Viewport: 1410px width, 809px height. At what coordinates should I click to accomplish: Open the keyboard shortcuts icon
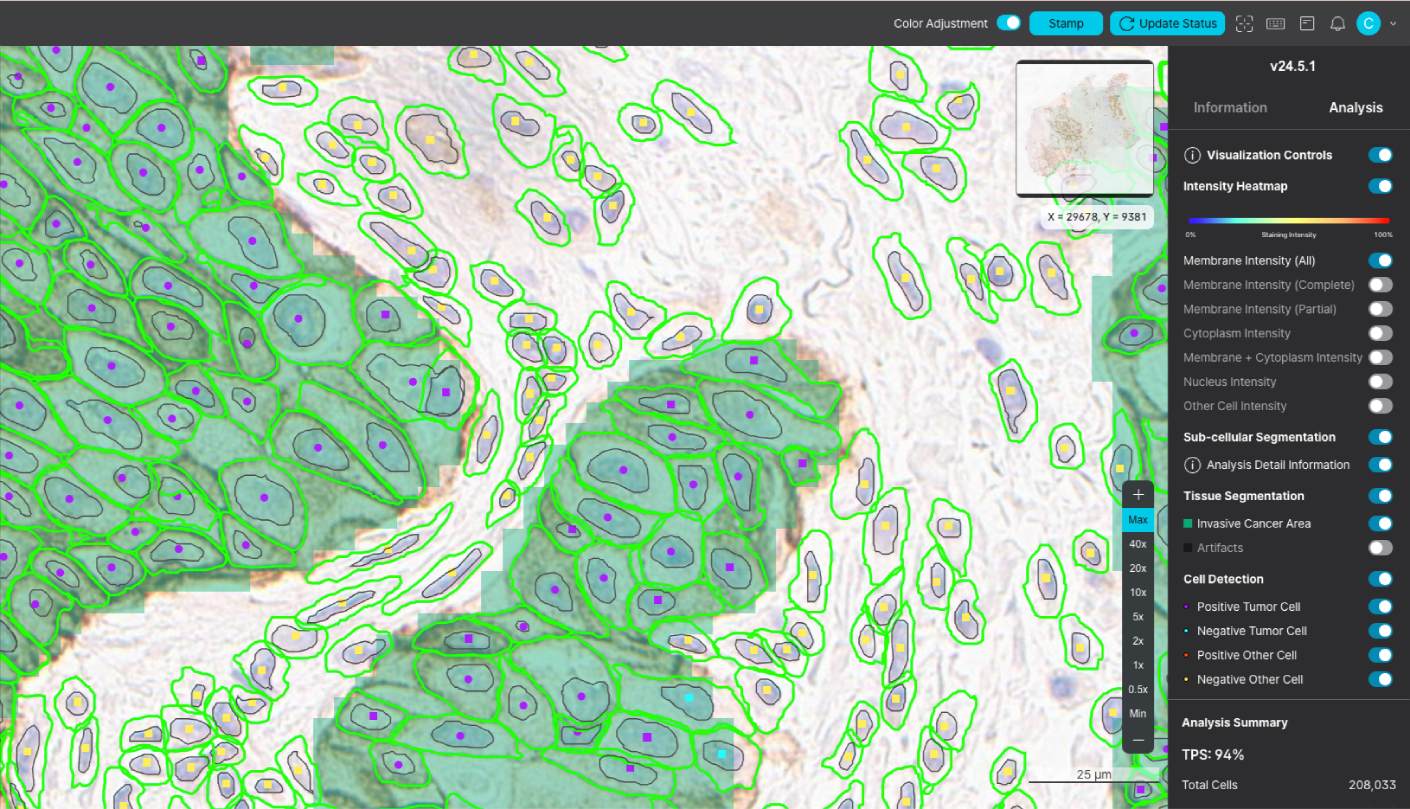(x=1276, y=23)
